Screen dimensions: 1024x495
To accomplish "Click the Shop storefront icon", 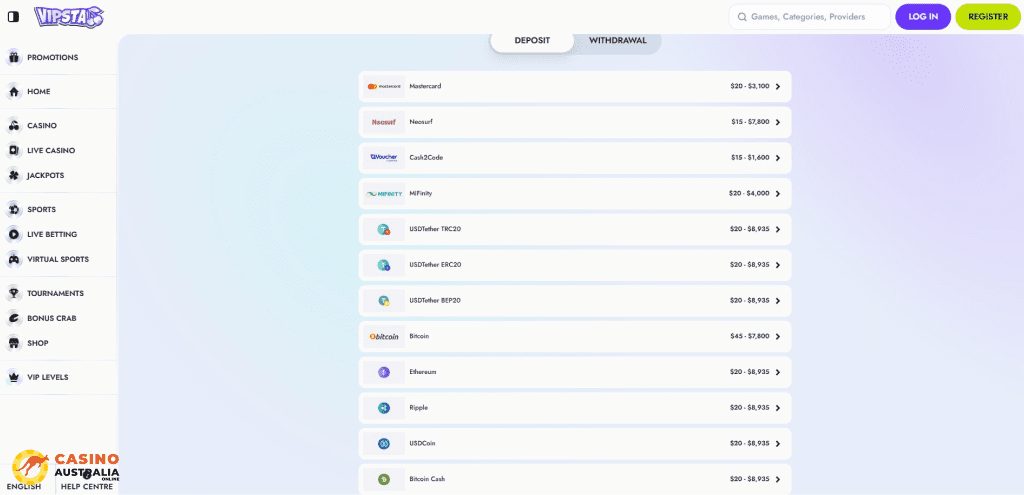I will click(14, 343).
